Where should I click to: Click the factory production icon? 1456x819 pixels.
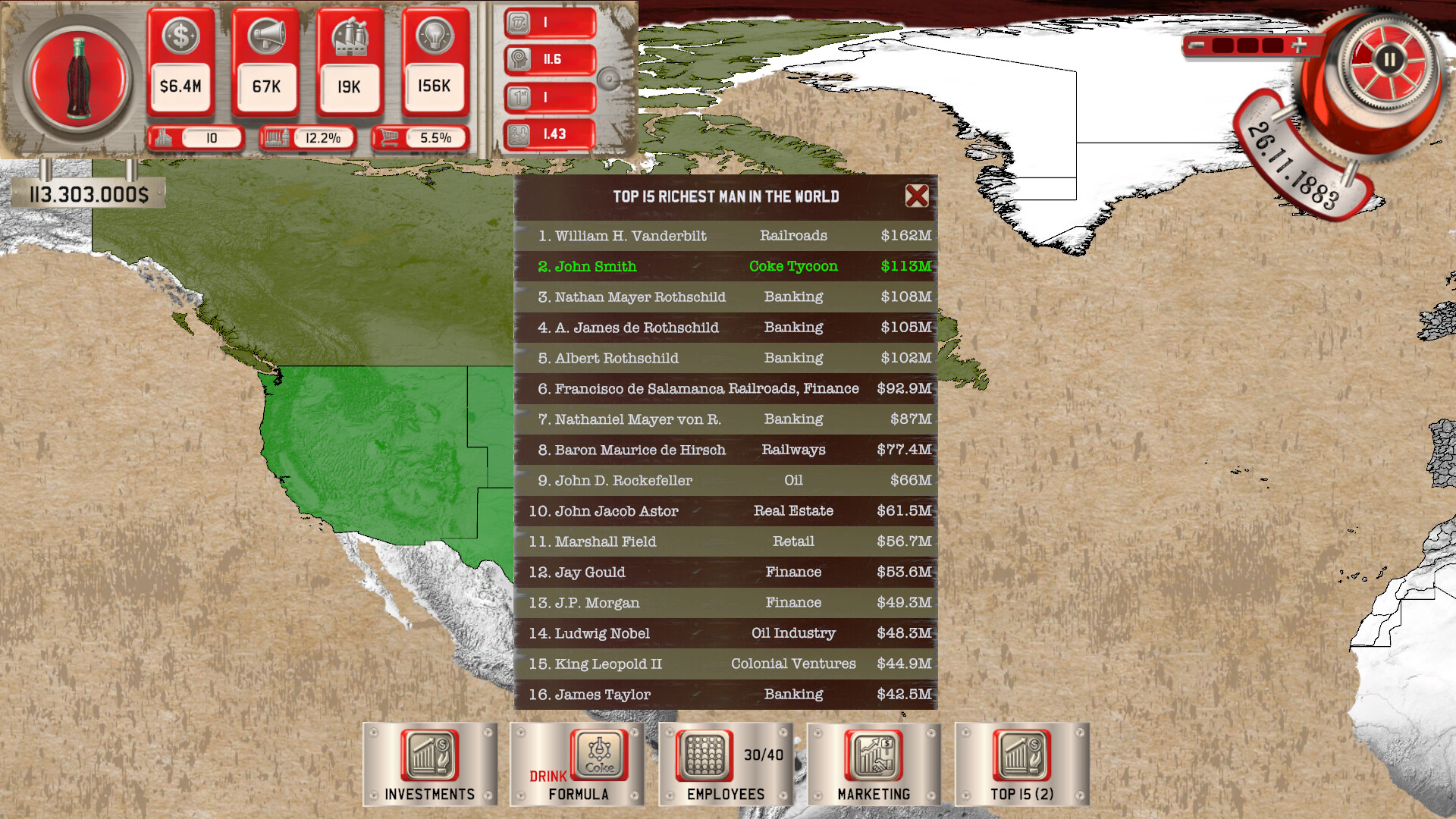[x=350, y=36]
